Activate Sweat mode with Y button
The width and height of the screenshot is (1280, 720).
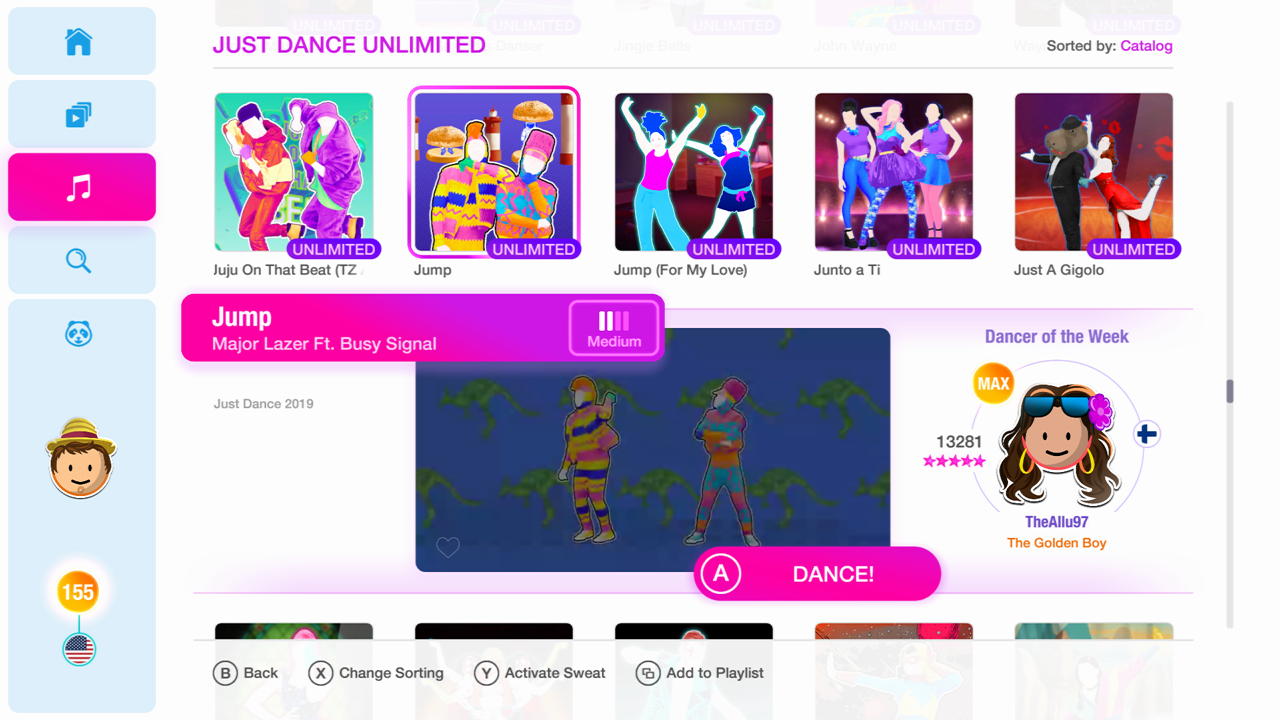point(540,673)
